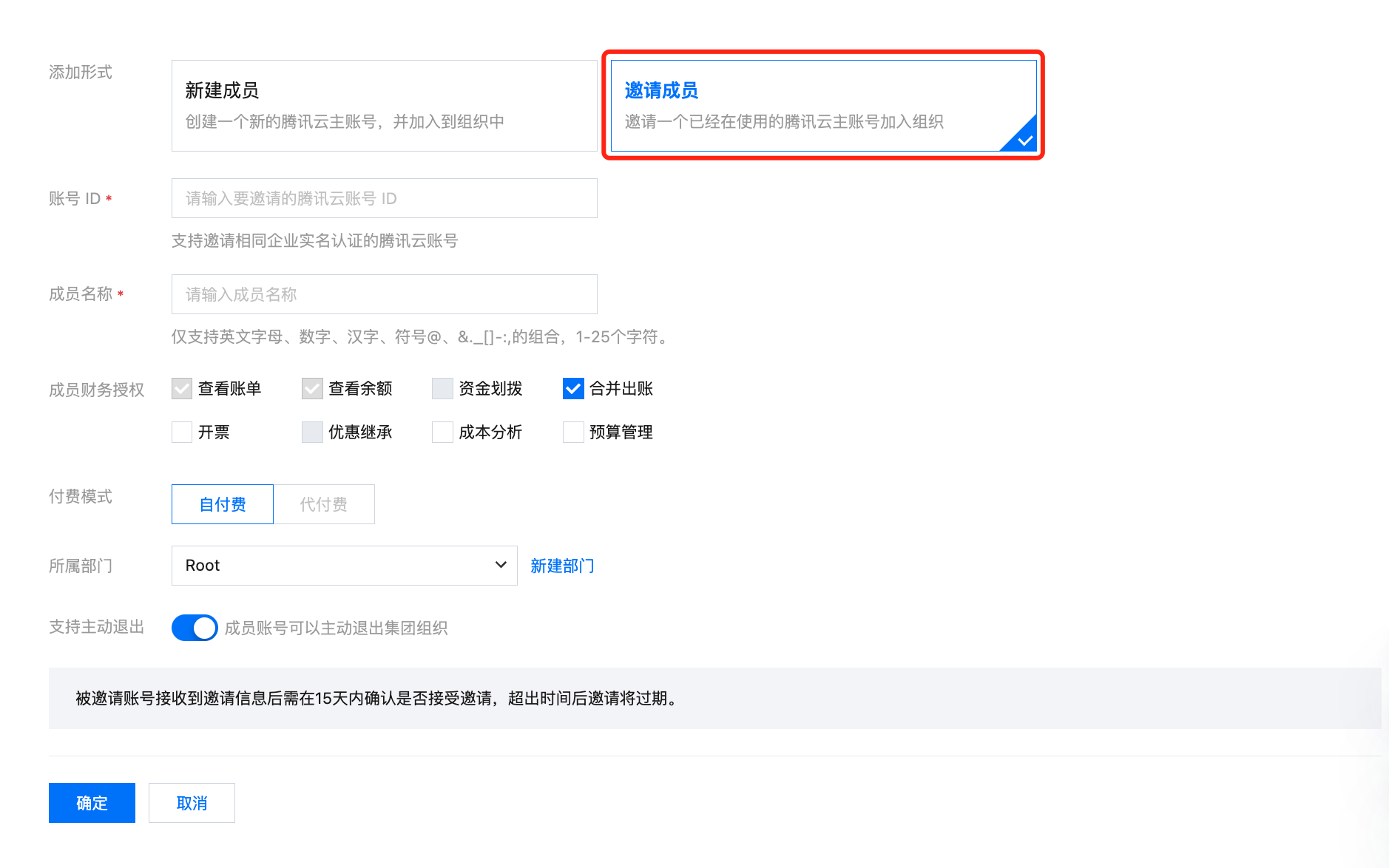This screenshot has height=868, width=1389.
Task: Toggle the 查看余额 checkbox
Action: tap(312, 388)
